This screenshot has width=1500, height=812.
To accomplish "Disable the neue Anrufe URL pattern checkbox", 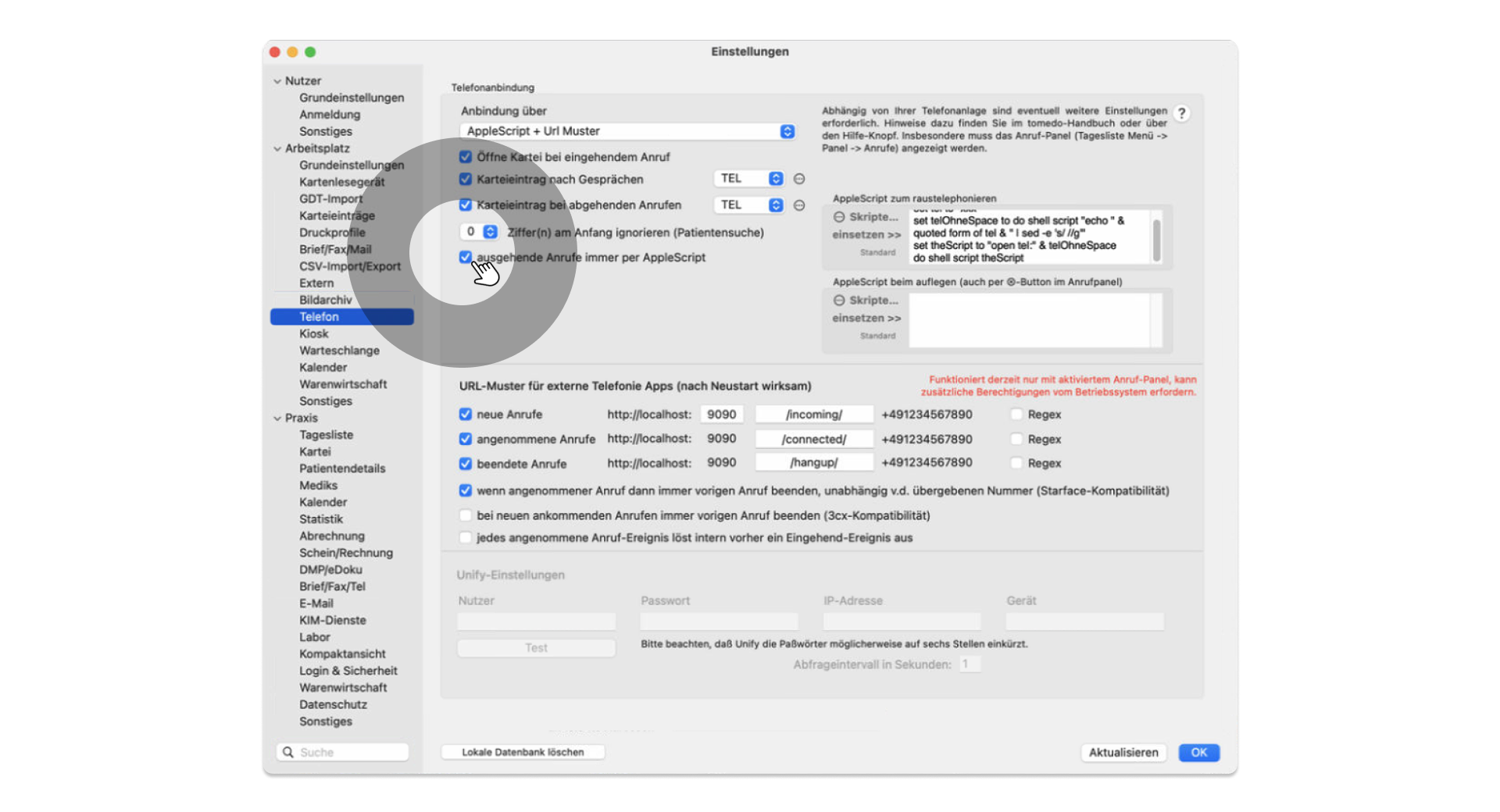I will (466, 415).
